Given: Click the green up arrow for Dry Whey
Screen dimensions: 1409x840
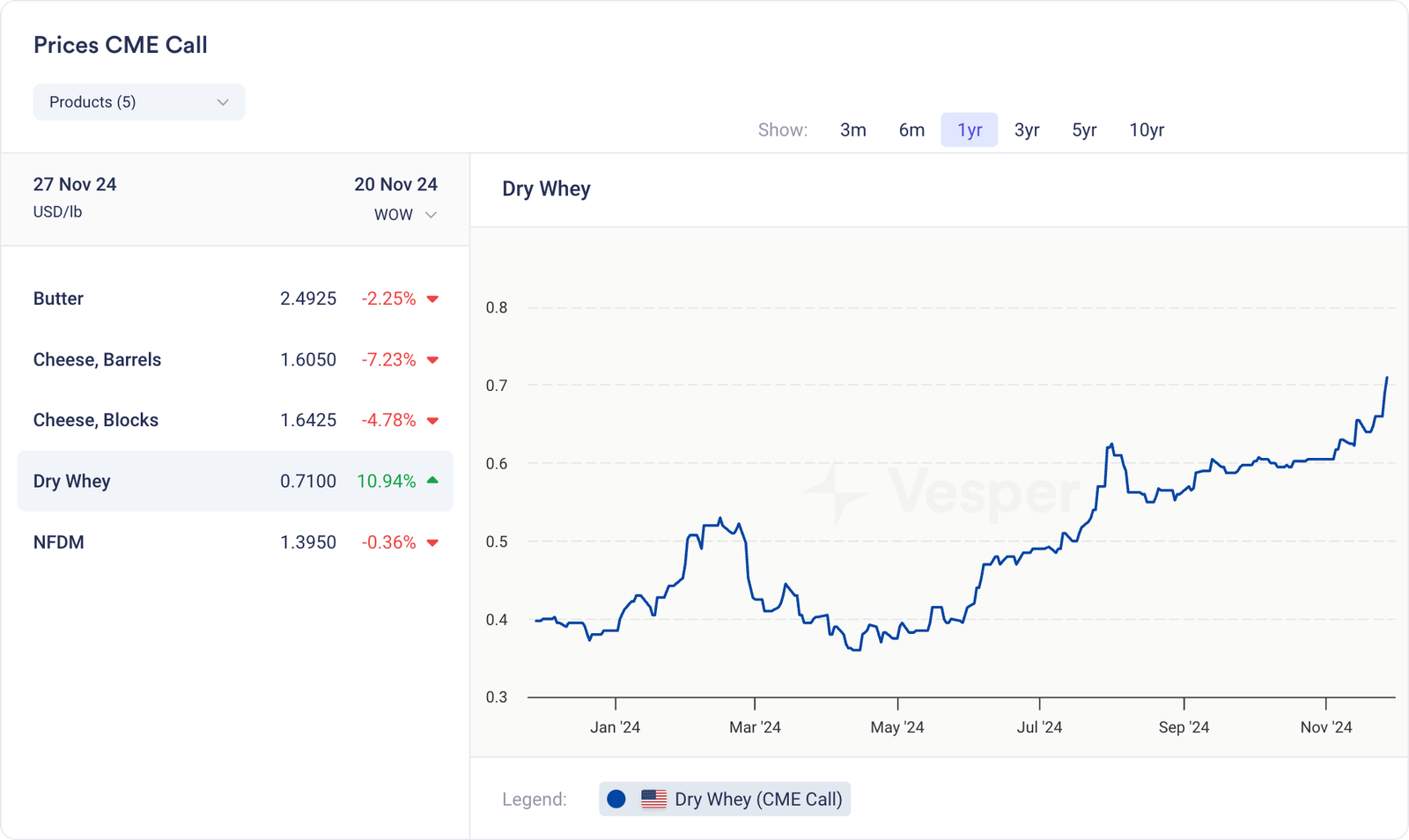Looking at the screenshot, I should click(432, 481).
